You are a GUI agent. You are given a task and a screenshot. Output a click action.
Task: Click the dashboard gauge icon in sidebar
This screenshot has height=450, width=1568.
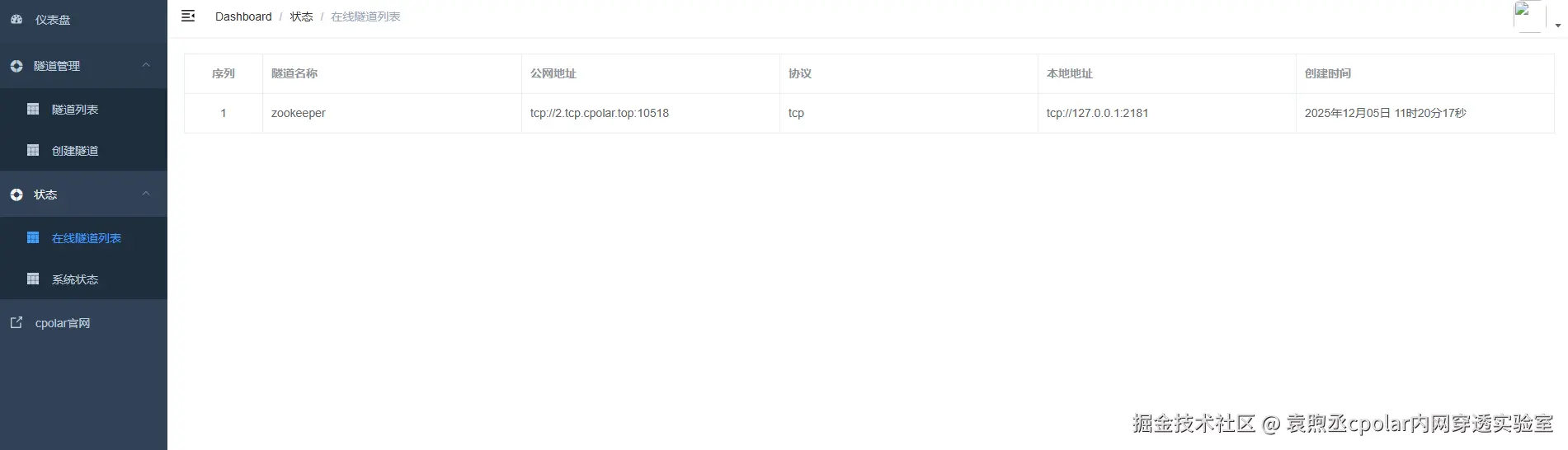pos(16,19)
